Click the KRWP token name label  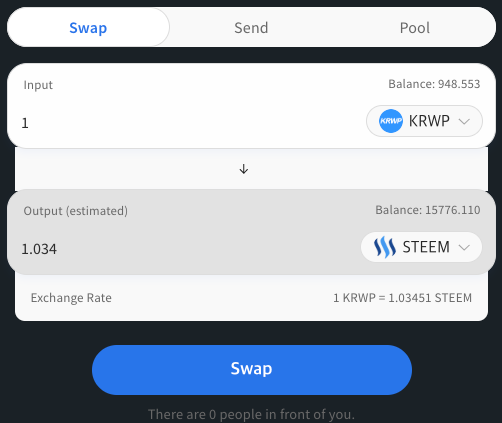(429, 121)
